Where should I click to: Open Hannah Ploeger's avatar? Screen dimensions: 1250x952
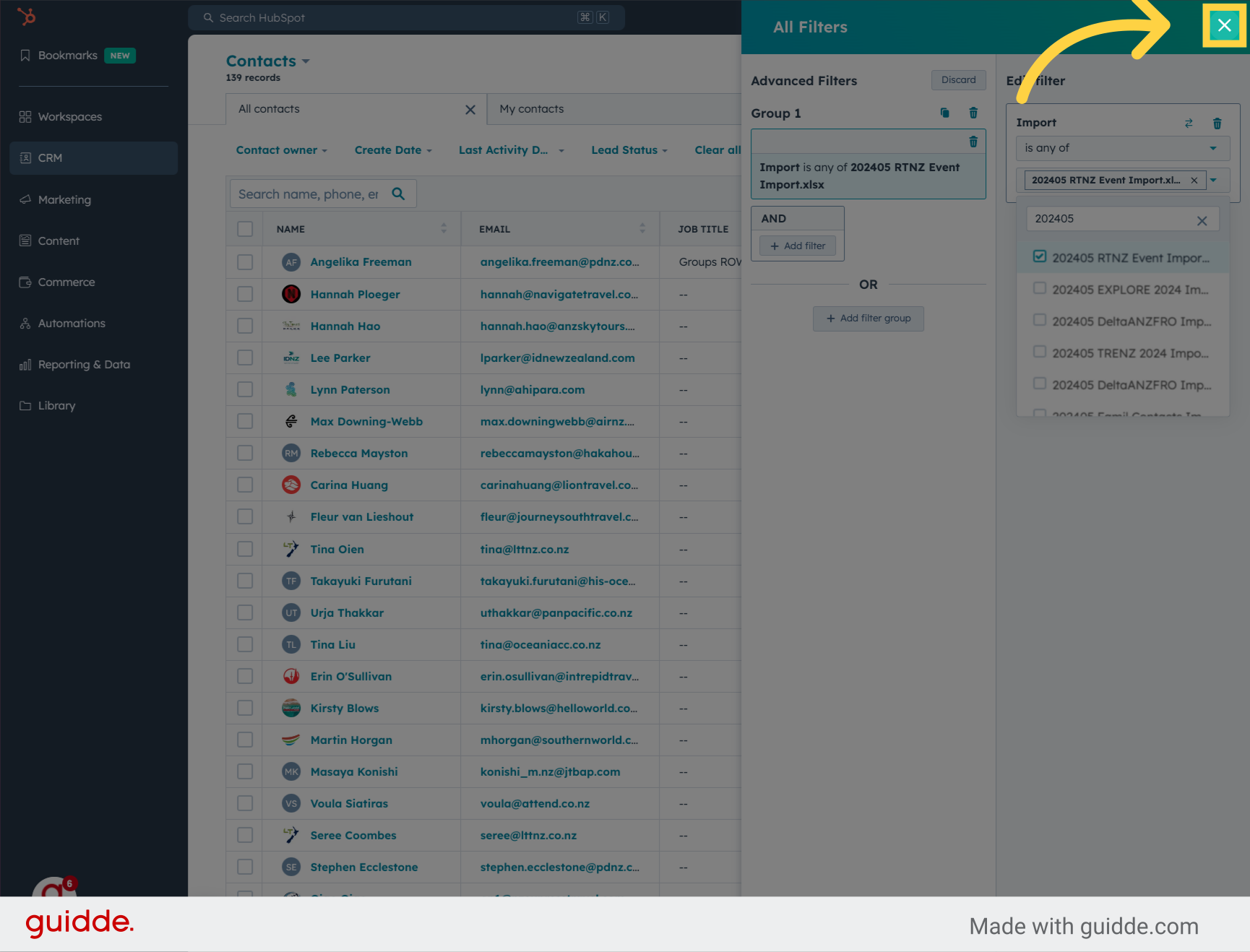[291, 294]
